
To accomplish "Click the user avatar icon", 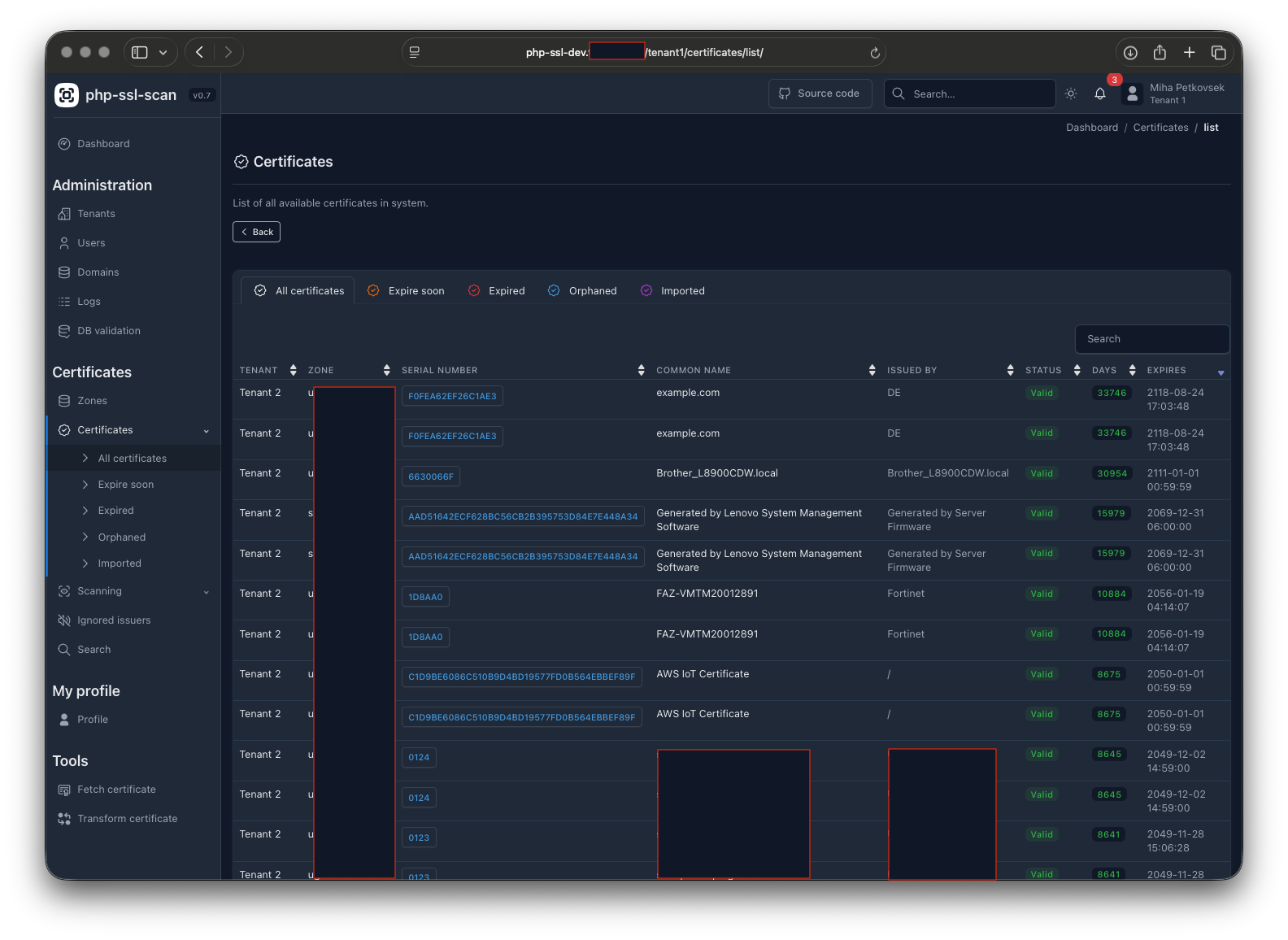I will click(x=1132, y=94).
